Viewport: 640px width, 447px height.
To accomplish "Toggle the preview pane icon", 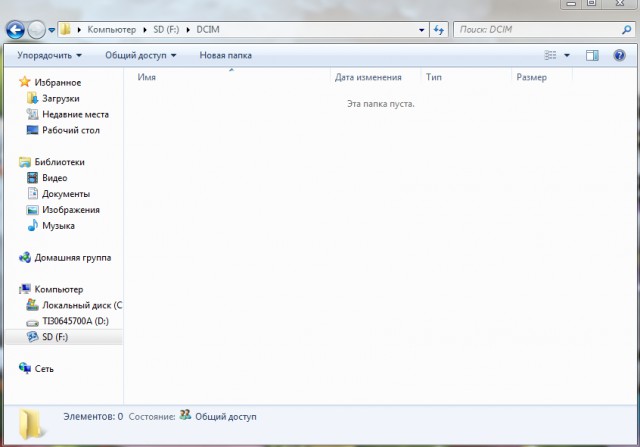I will pos(592,55).
